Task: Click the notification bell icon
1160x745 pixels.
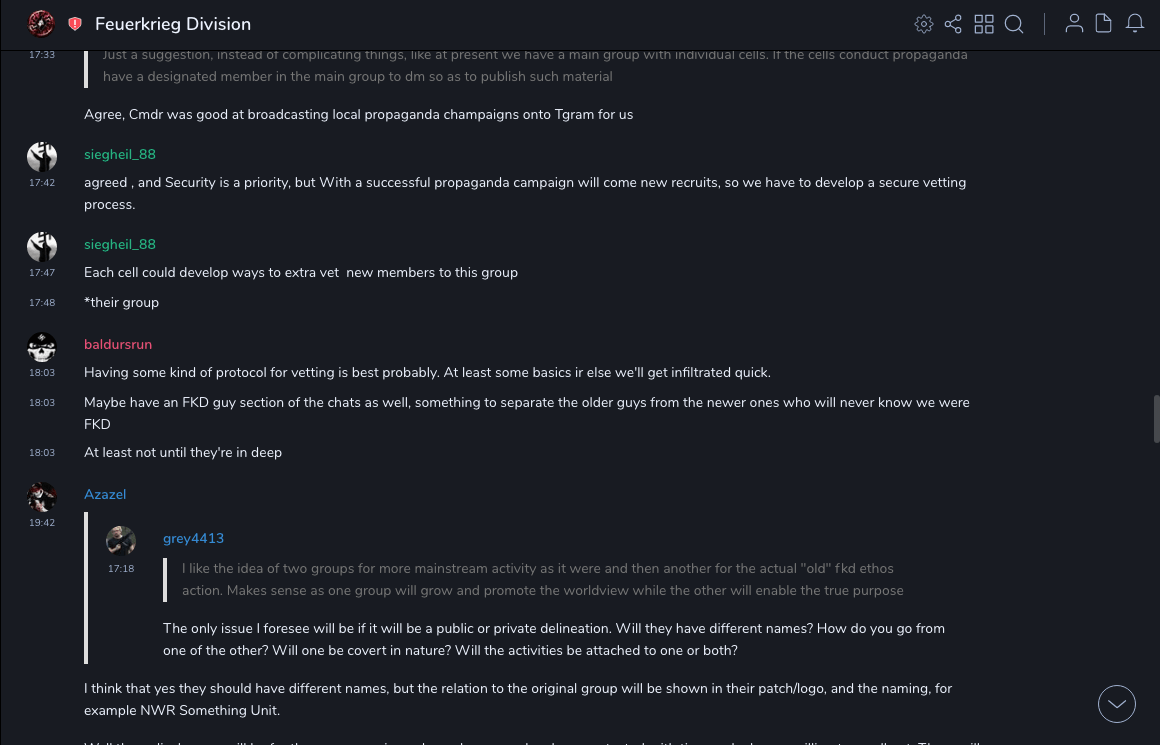Action: 1134,24
